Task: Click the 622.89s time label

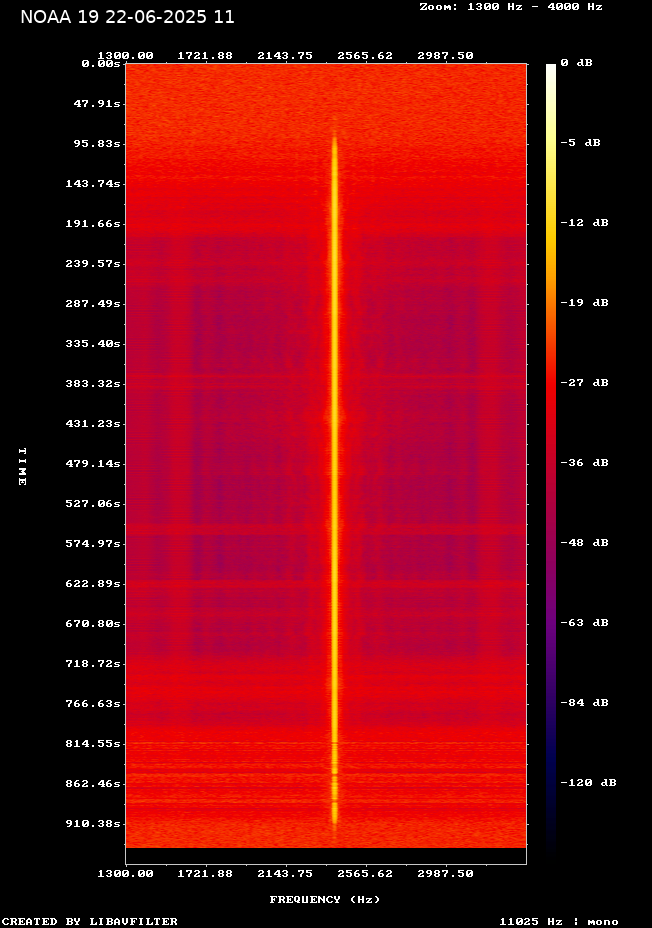Action: point(93,584)
